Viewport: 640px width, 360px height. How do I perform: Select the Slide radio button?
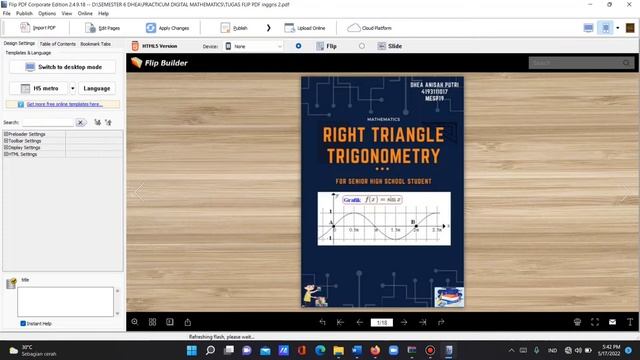click(x=362, y=46)
